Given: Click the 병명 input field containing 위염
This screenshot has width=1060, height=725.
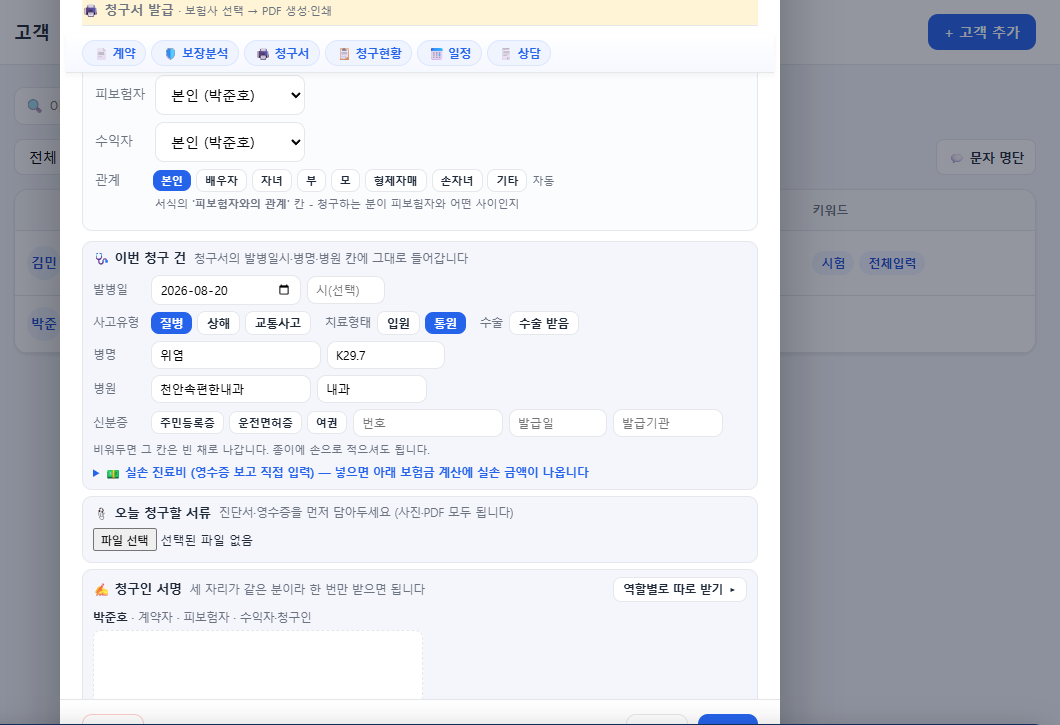Looking at the screenshot, I should coord(236,355).
